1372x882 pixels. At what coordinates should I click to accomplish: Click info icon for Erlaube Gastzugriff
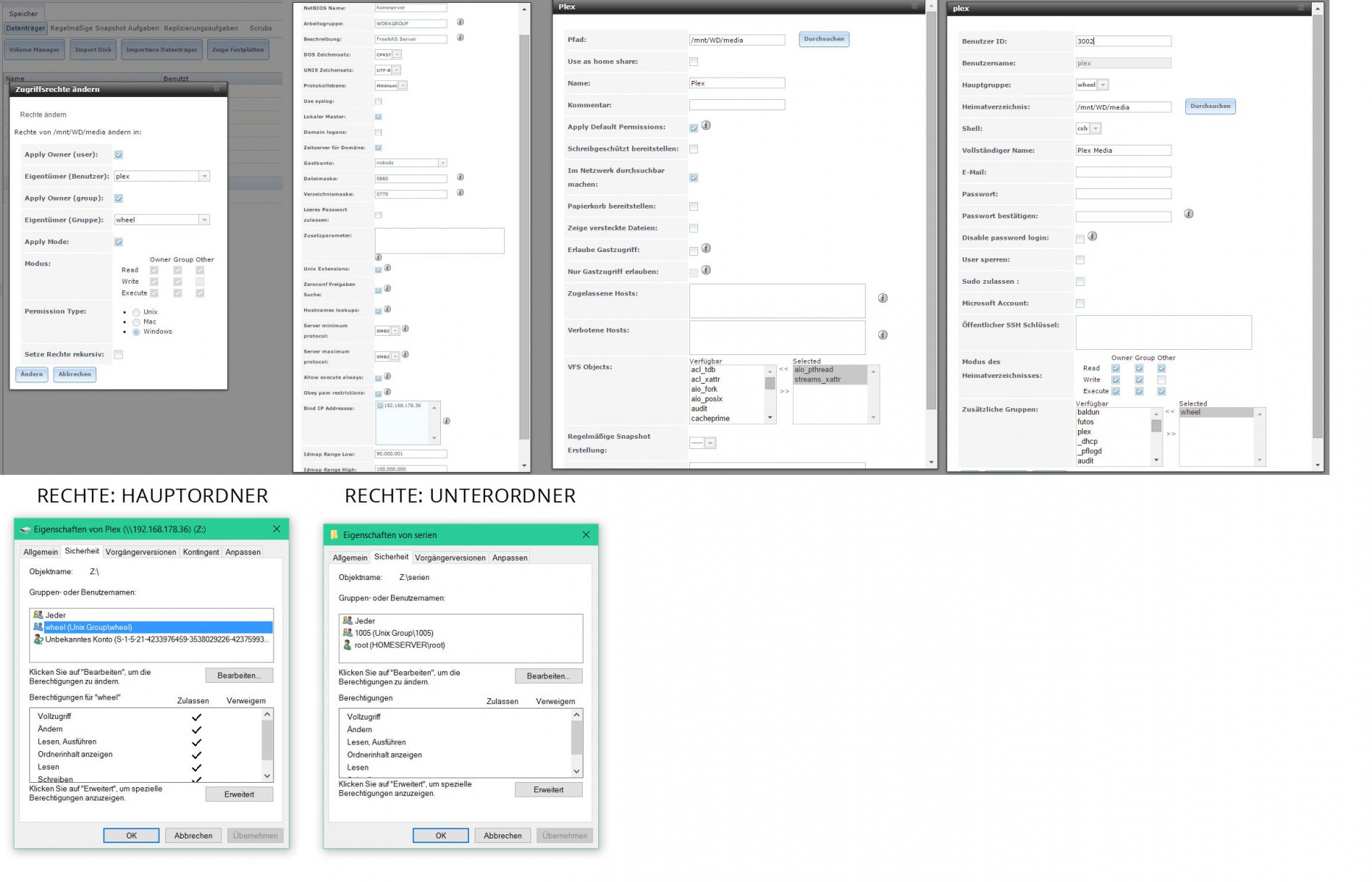click(x=705, y=248)
